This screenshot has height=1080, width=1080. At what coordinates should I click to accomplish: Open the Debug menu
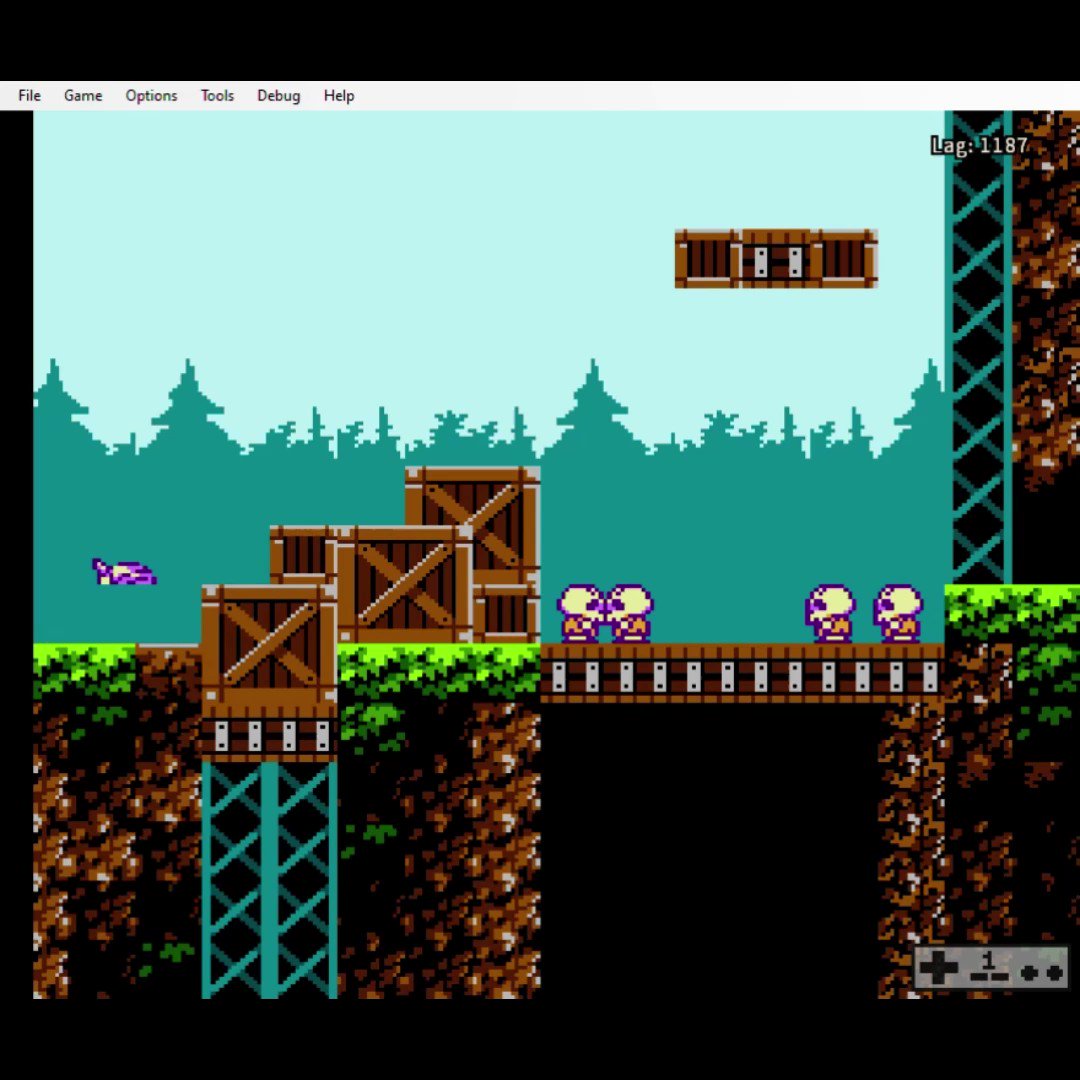[278, 96]
